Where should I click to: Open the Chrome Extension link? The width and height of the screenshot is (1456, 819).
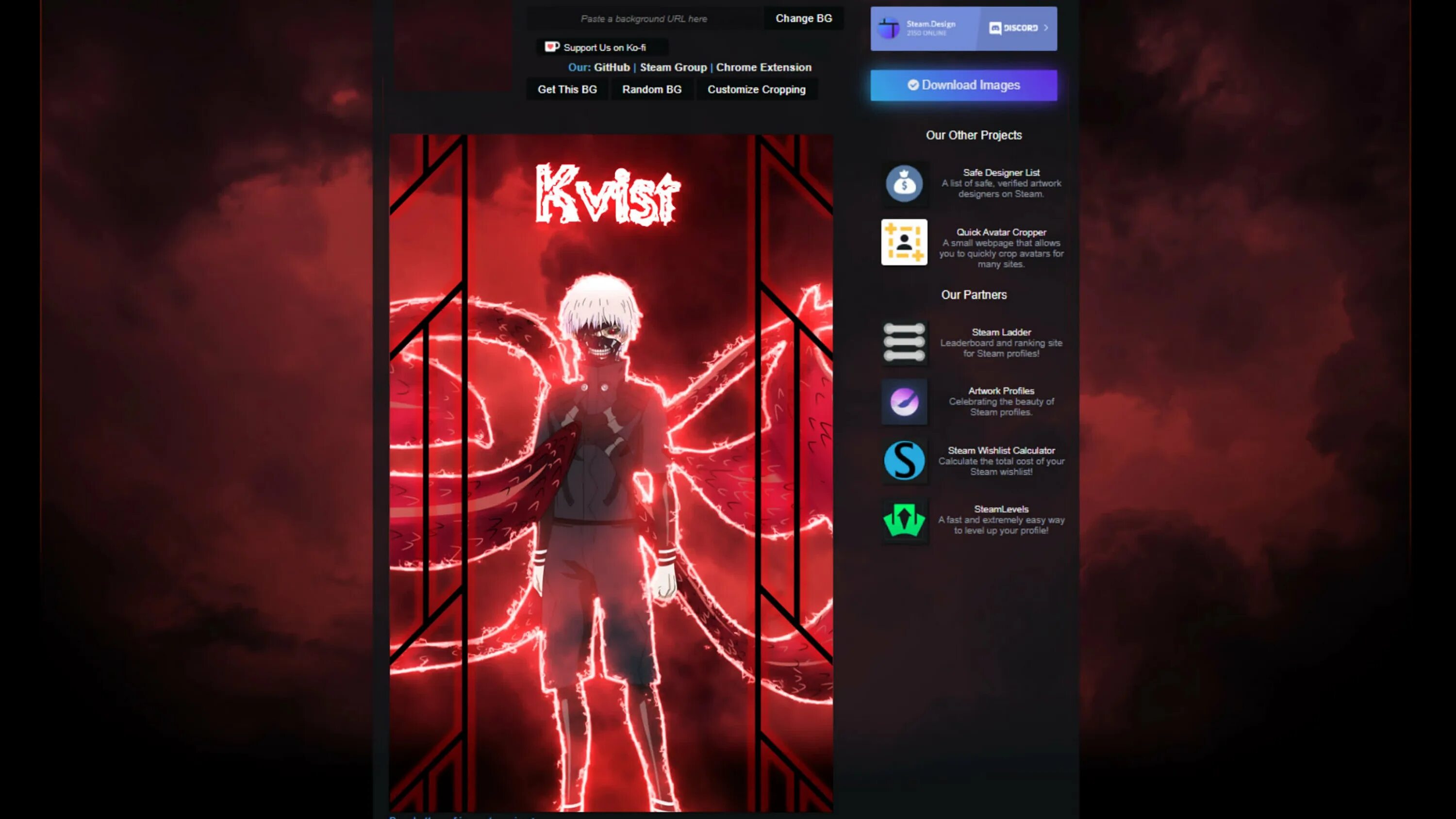(x=763, y=67)
